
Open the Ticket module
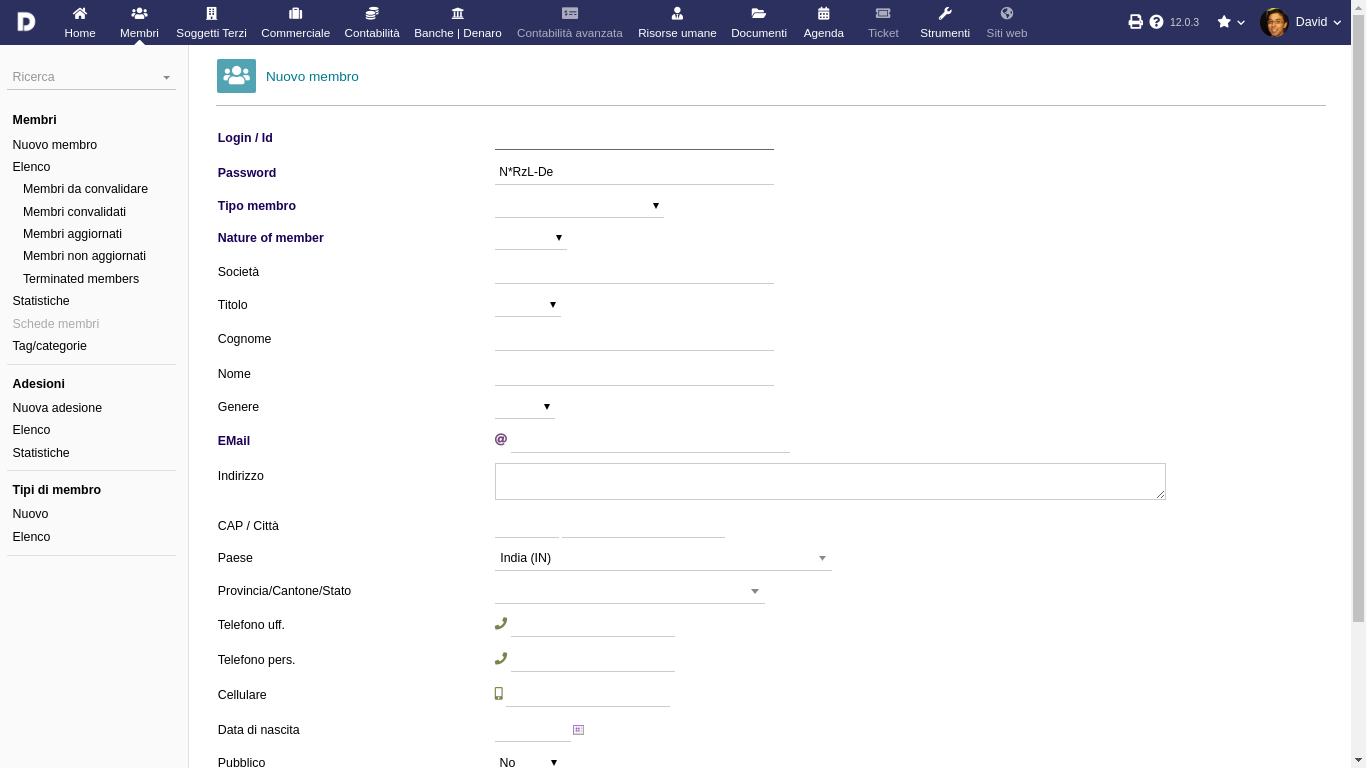883,22
